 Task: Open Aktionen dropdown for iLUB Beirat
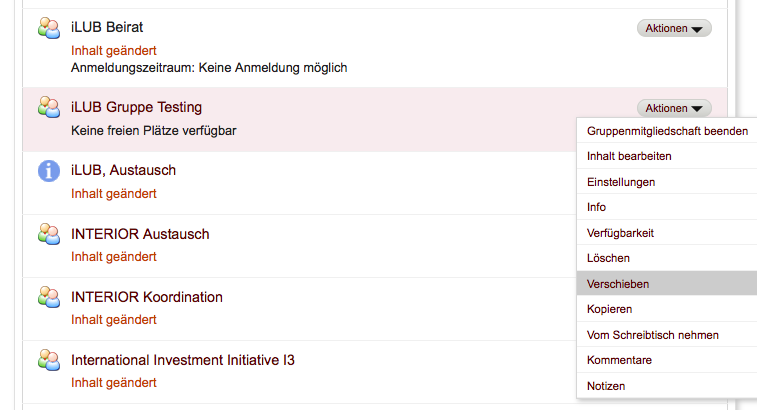tap(674, 28)
